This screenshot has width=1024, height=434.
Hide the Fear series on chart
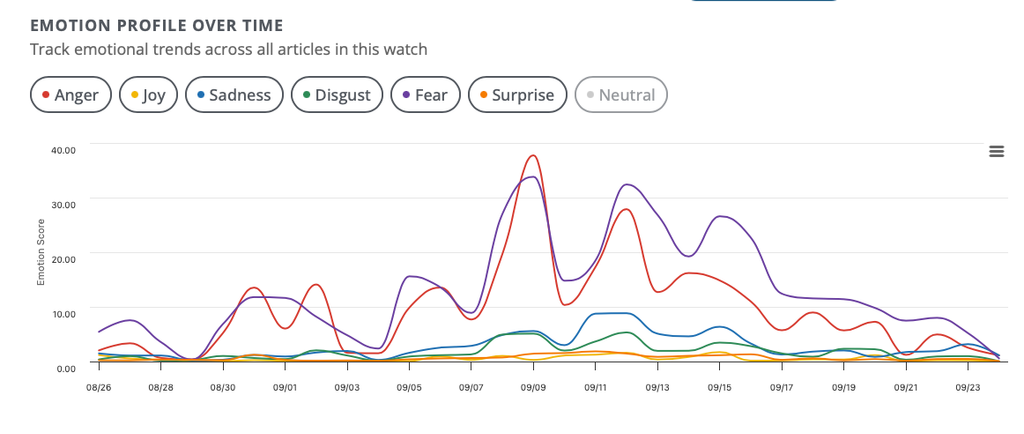[x=425, y=95]
